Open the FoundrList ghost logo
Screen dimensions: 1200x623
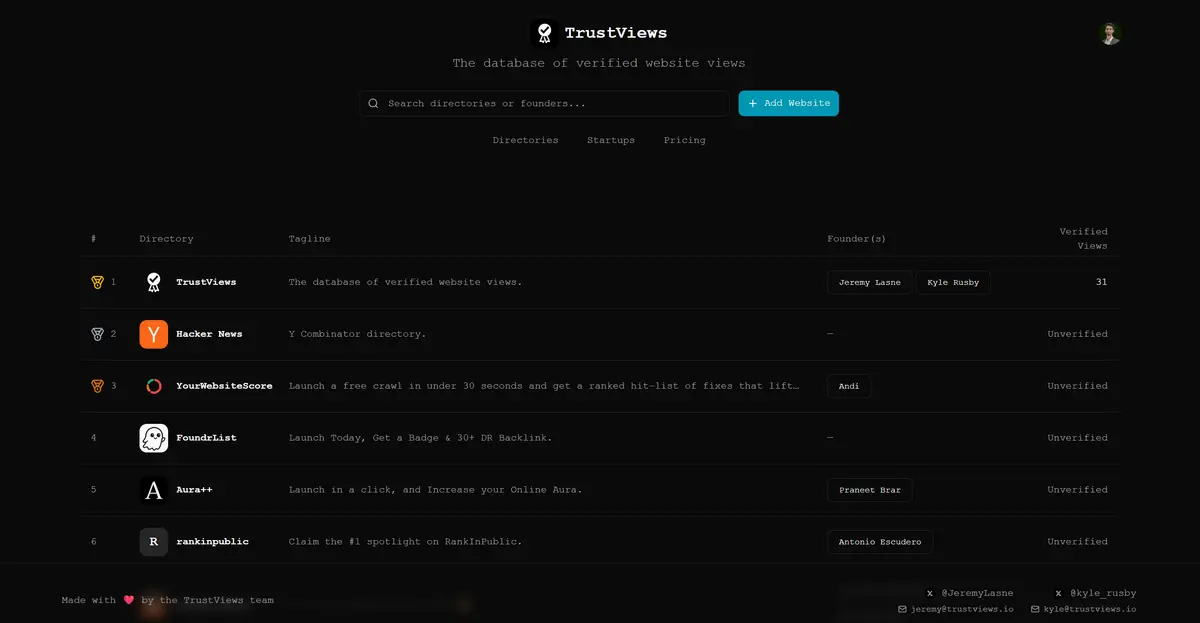[153, 438]
